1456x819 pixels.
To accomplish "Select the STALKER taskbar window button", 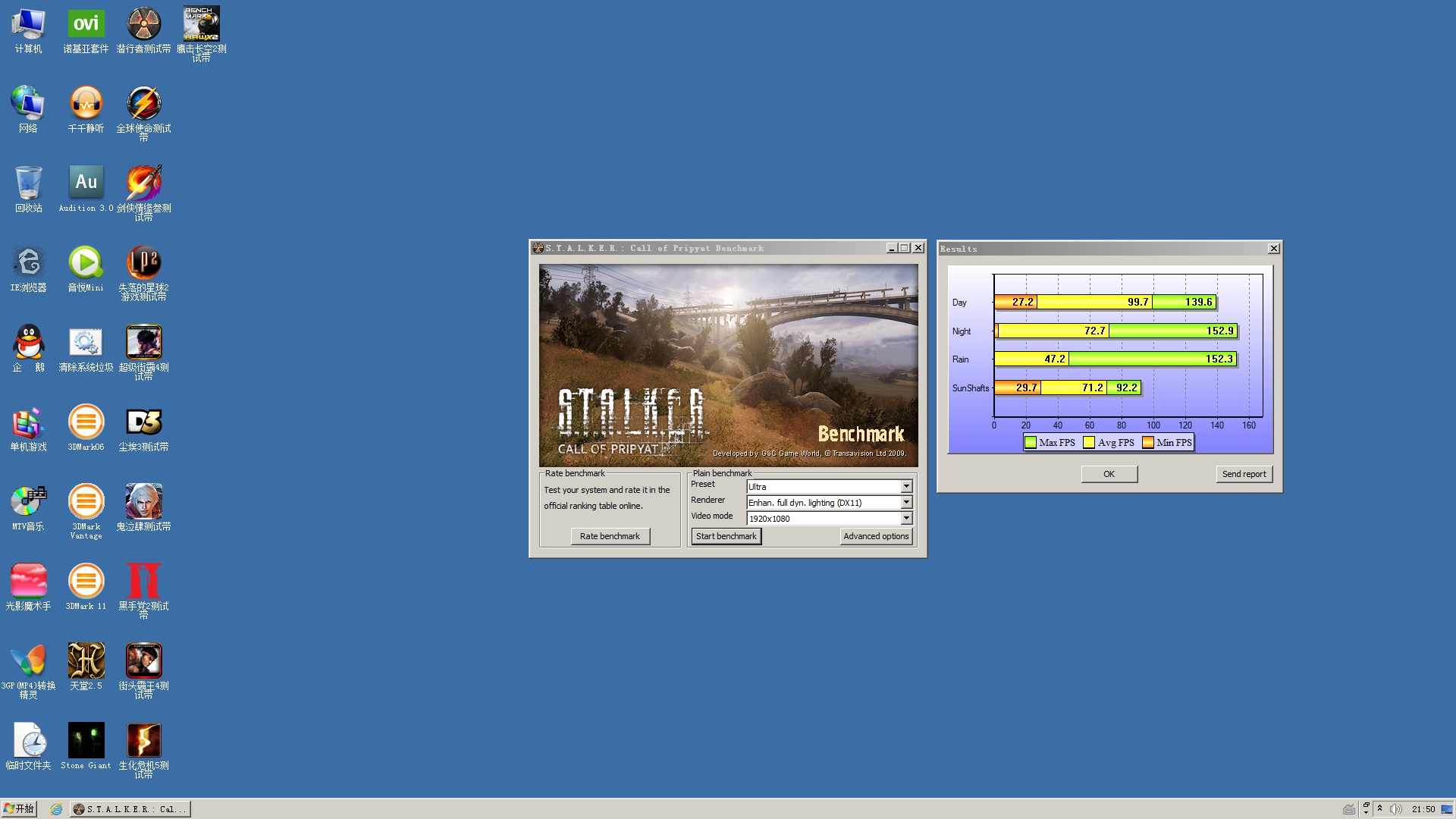I will [x=130, y=809].
